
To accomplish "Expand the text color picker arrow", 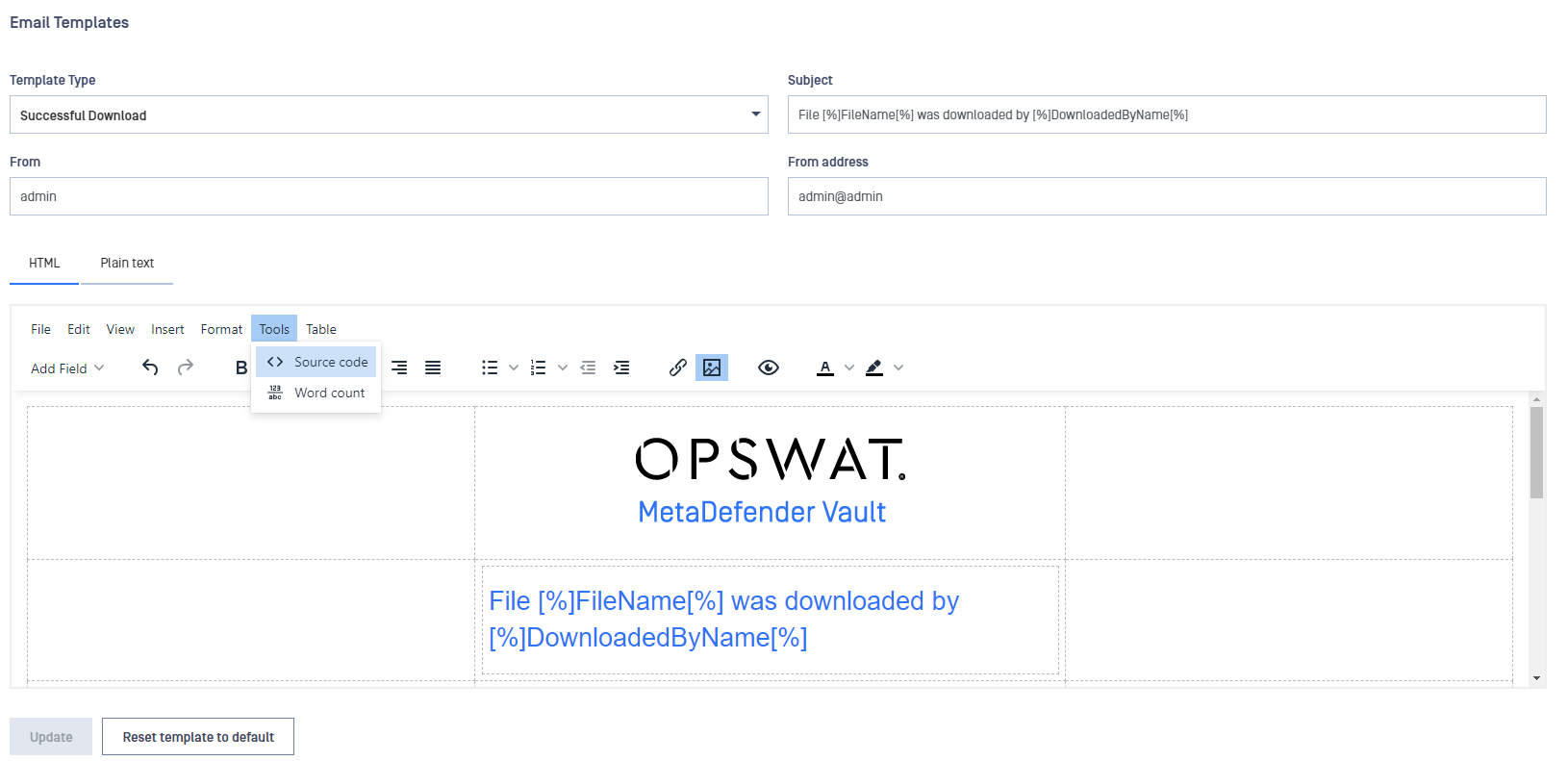I will click(849, 368).
